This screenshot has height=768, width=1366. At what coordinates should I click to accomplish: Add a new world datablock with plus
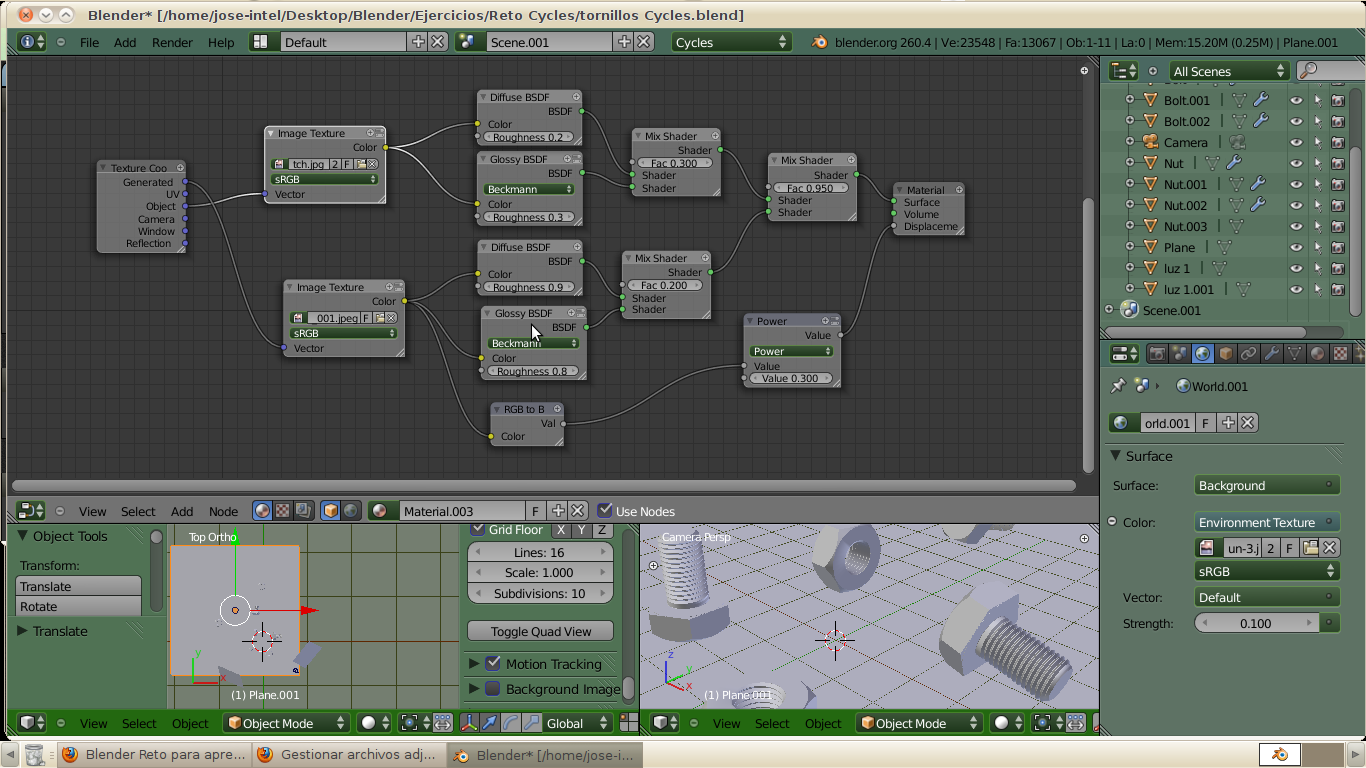[x=1228, y=423]
